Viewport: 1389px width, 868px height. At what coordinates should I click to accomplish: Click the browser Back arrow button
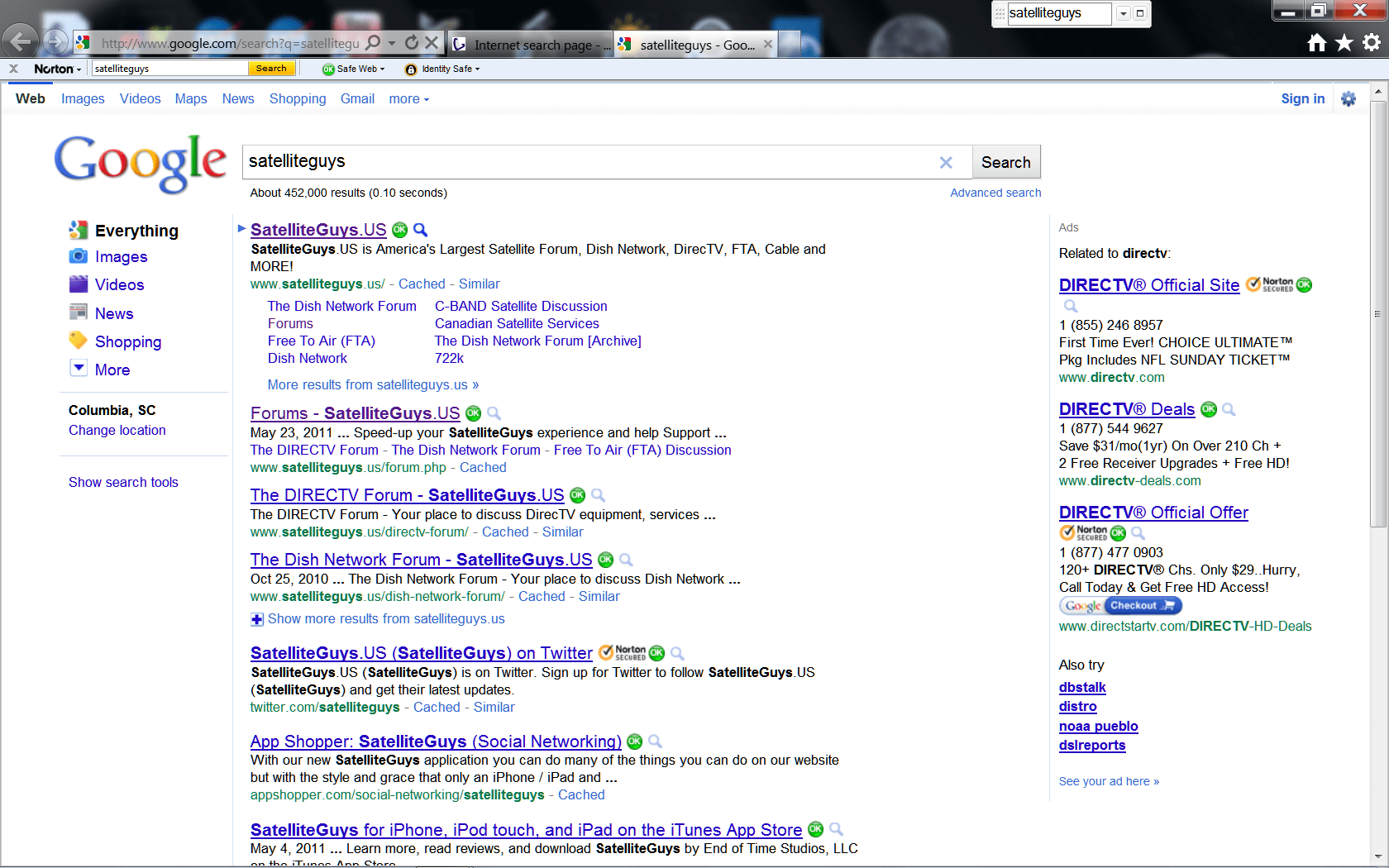tap(20, 41)
